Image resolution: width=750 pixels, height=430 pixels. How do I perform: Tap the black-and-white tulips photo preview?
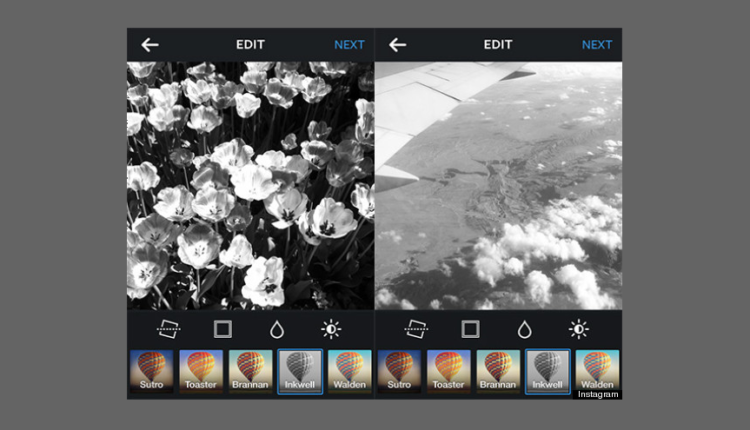(250, 186)
